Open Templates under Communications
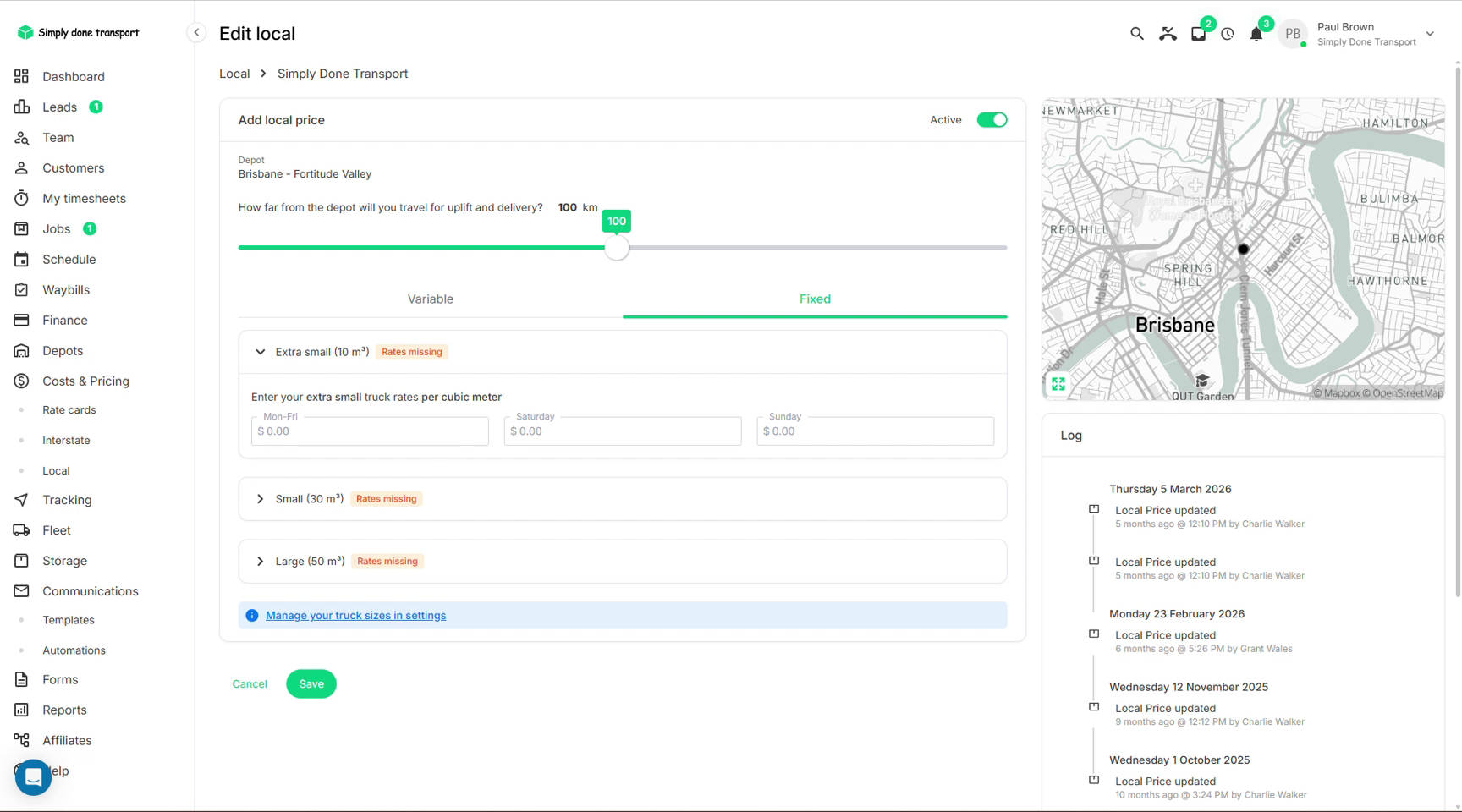1462x812 pixels. [69, 620]
